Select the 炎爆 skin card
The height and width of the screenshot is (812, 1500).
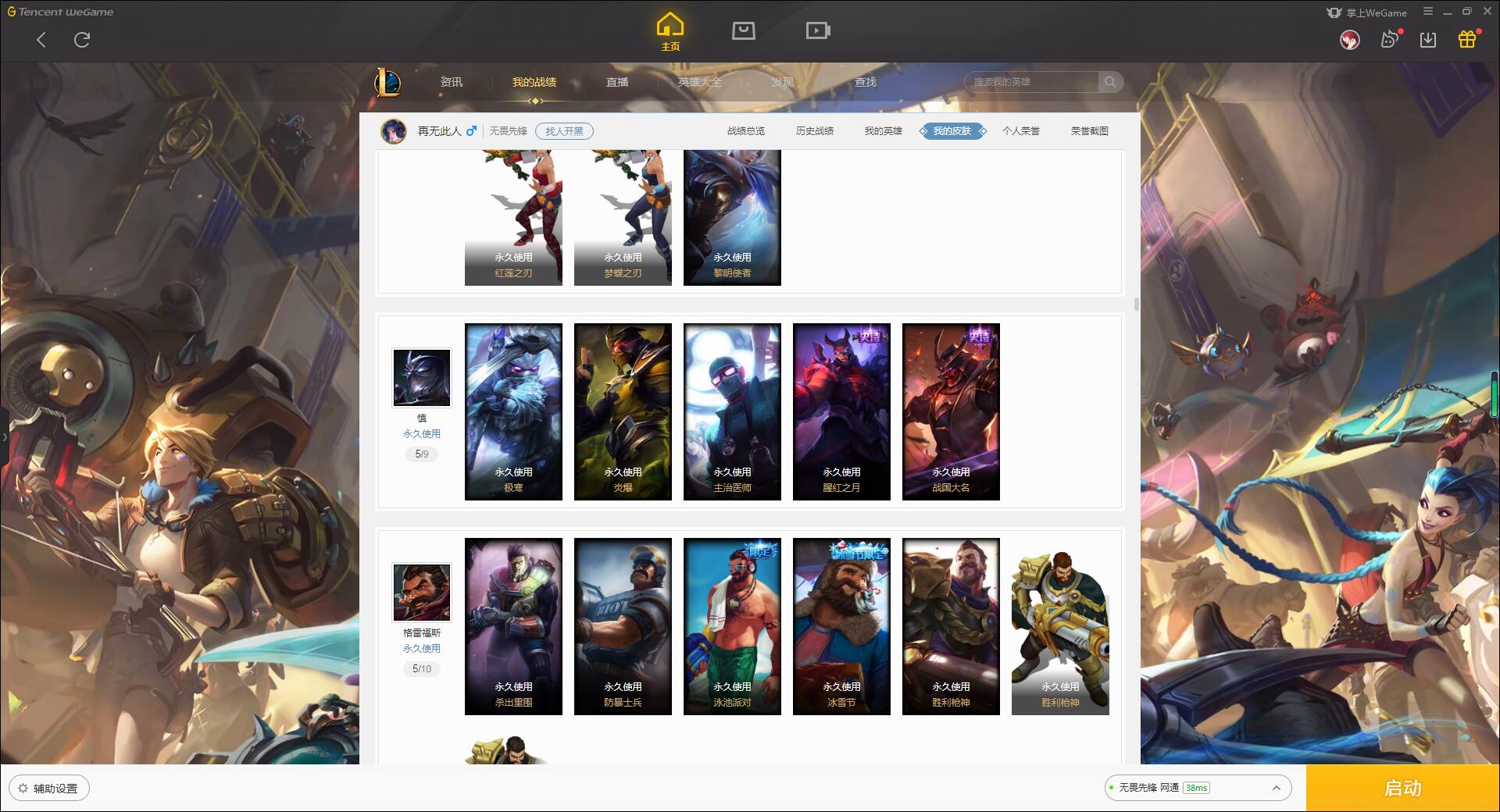point(623,411)
